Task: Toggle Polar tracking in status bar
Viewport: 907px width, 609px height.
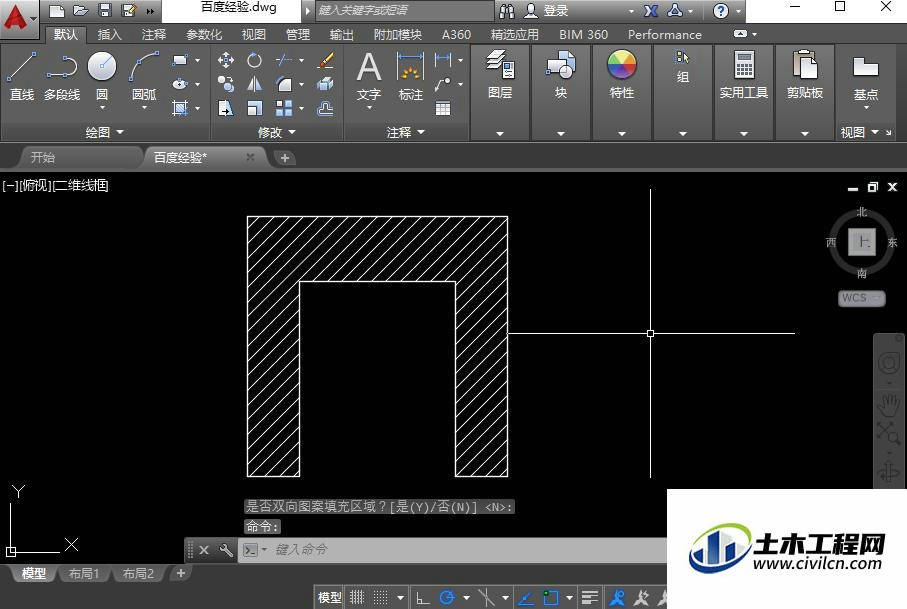Action: pyautogui.click(x=447, y=597)
